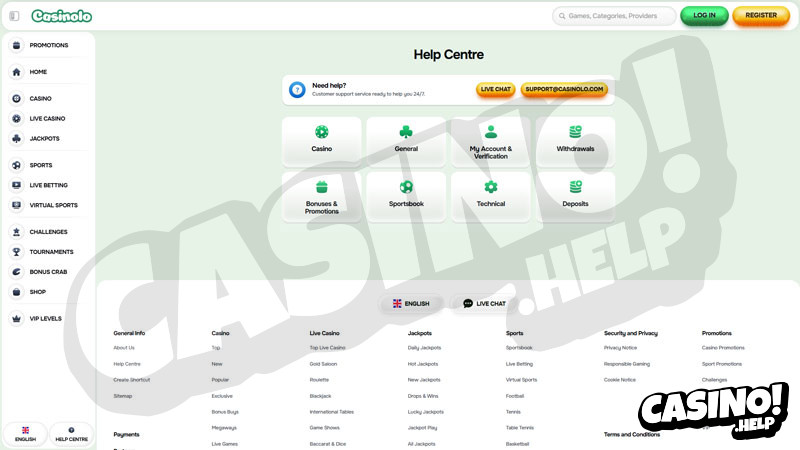
Task: Open Blackjack footer link
Action: [x=320, y=396]
